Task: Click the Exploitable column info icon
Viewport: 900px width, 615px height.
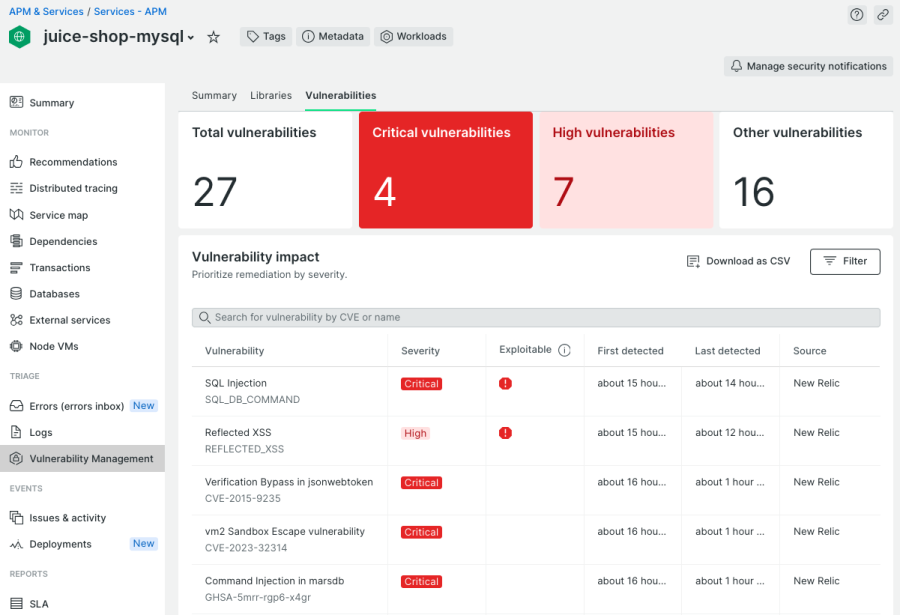Action: pyautogui.click(x=564, y=350)
